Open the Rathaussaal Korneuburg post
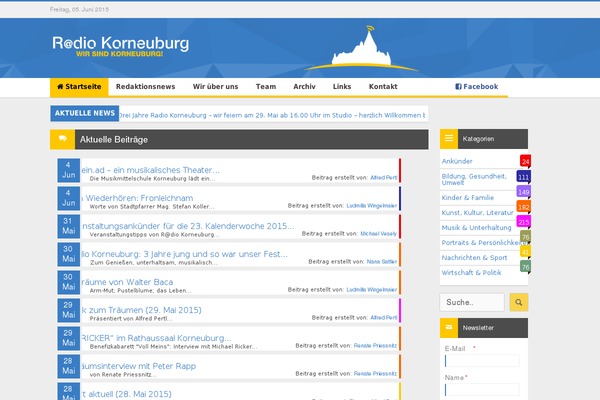 click(x=156, y=338)
